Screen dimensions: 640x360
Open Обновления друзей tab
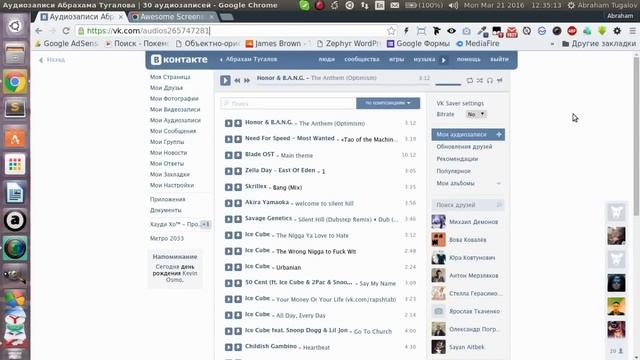coord(464,147)
